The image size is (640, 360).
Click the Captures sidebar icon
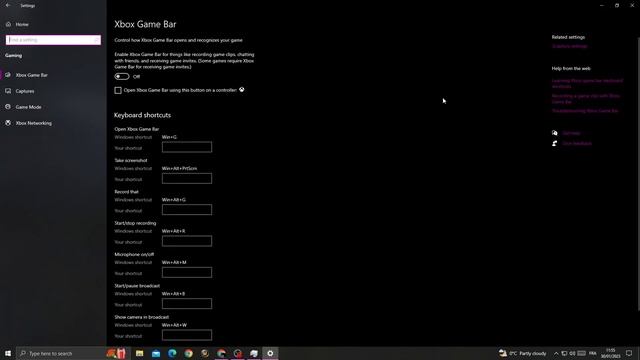[x=8, y=91]
